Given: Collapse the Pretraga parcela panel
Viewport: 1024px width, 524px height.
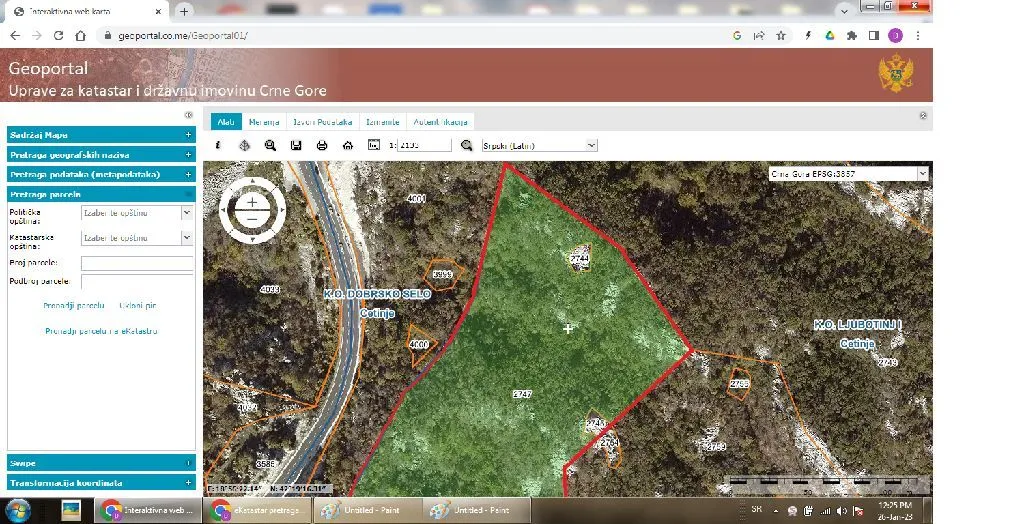Looking at the screenshot, I should [101, 194].
